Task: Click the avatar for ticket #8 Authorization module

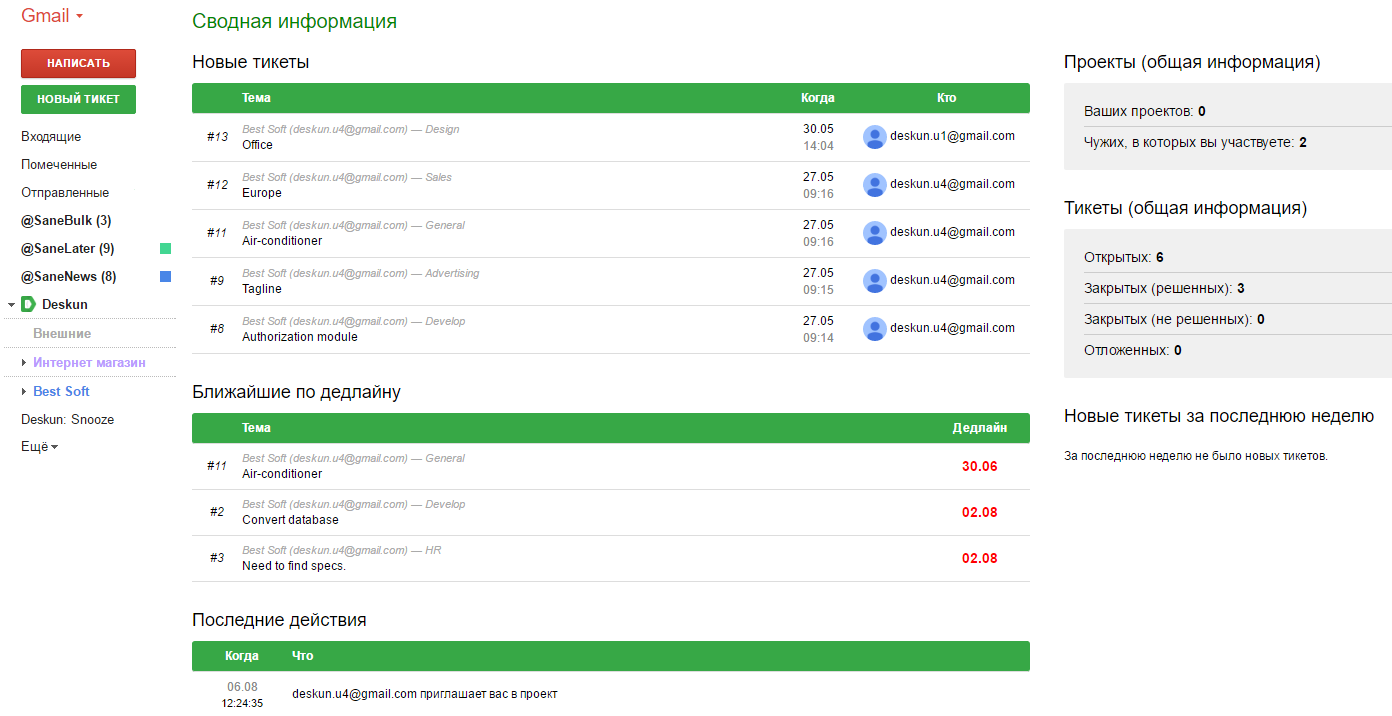Action: (x=874, y=328)
